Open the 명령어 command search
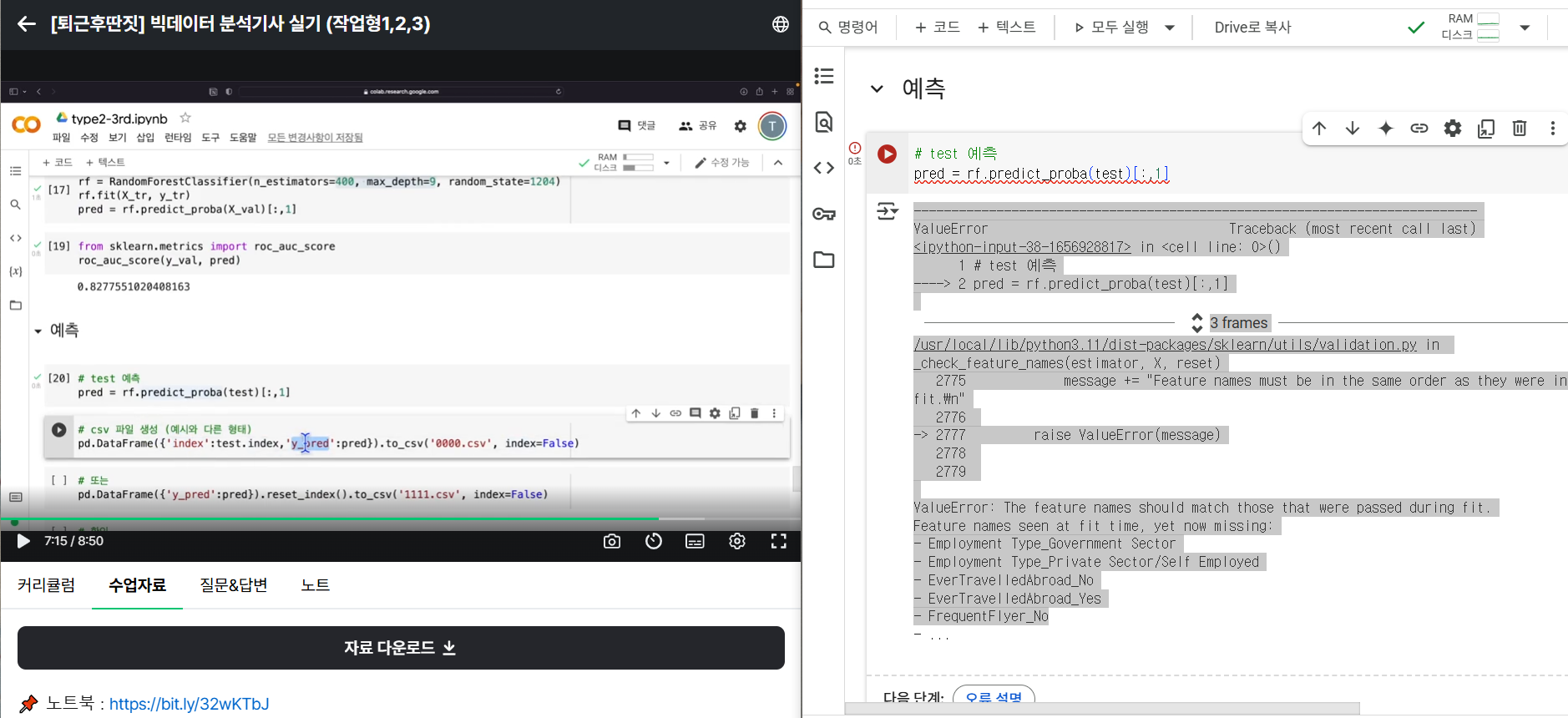 coord(848,28)
